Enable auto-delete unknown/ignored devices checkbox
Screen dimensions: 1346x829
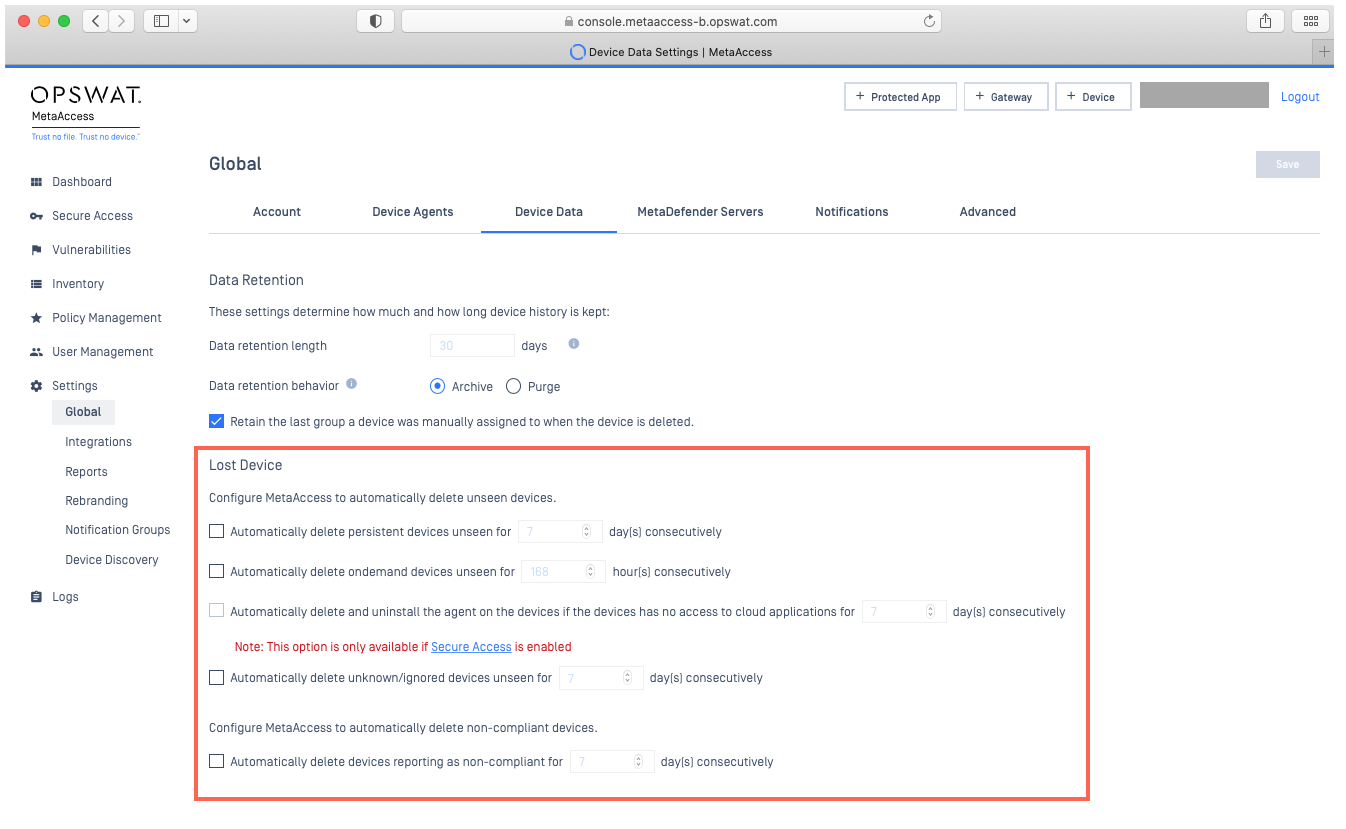(216, 677)
